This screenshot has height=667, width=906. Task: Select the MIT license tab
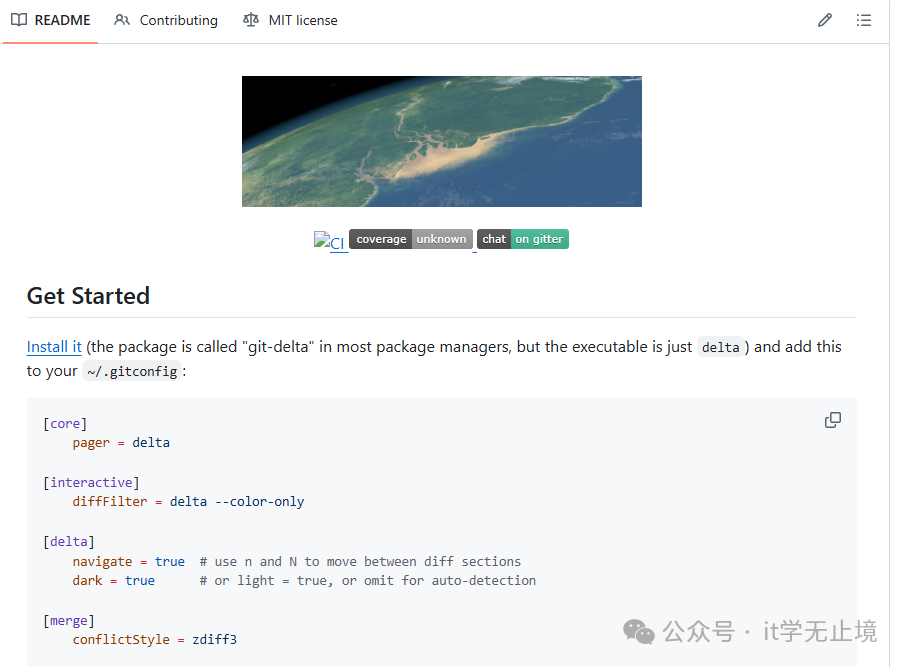(302, 20)
